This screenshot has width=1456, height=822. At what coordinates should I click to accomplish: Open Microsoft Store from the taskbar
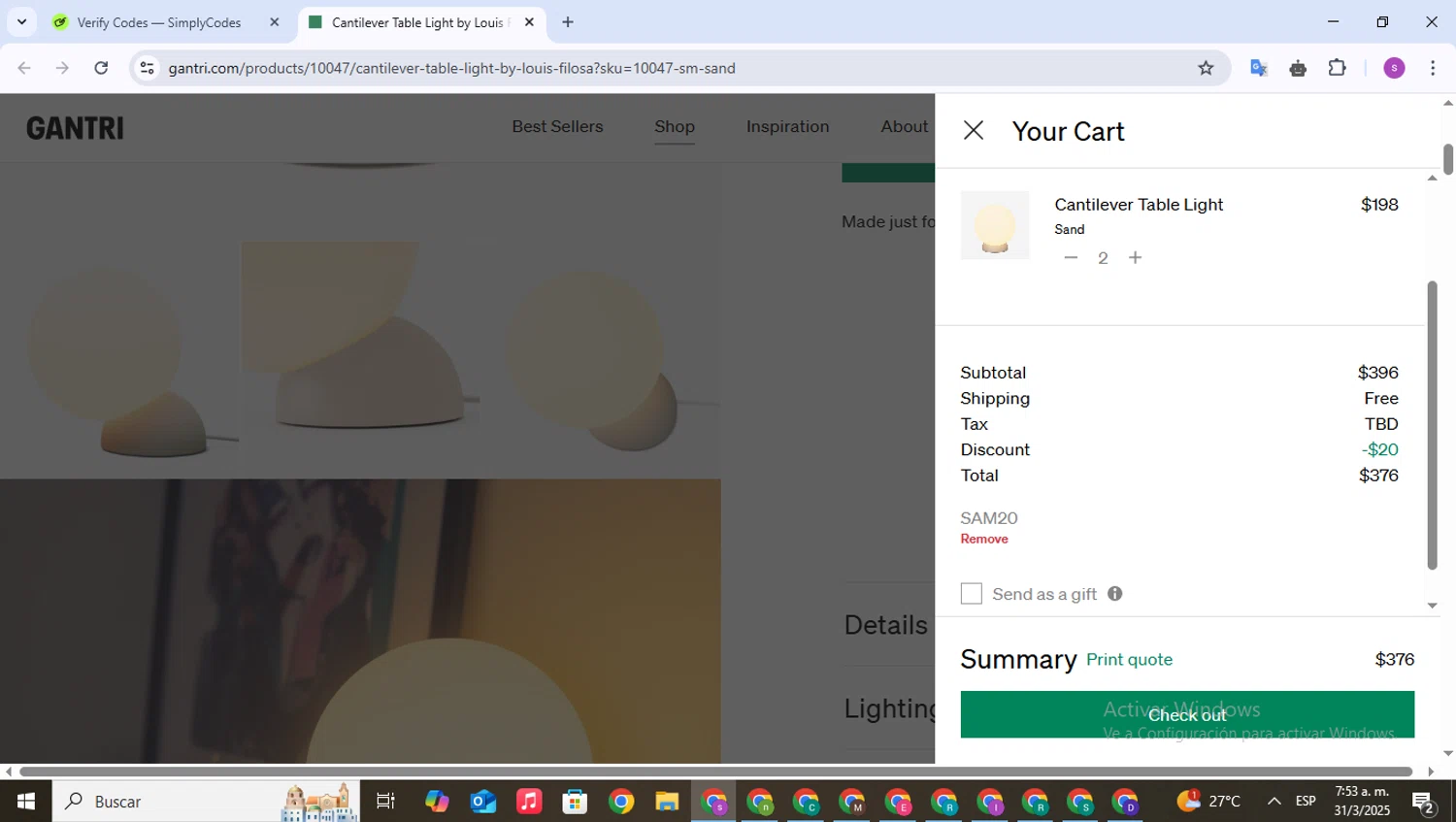(575, 801)
